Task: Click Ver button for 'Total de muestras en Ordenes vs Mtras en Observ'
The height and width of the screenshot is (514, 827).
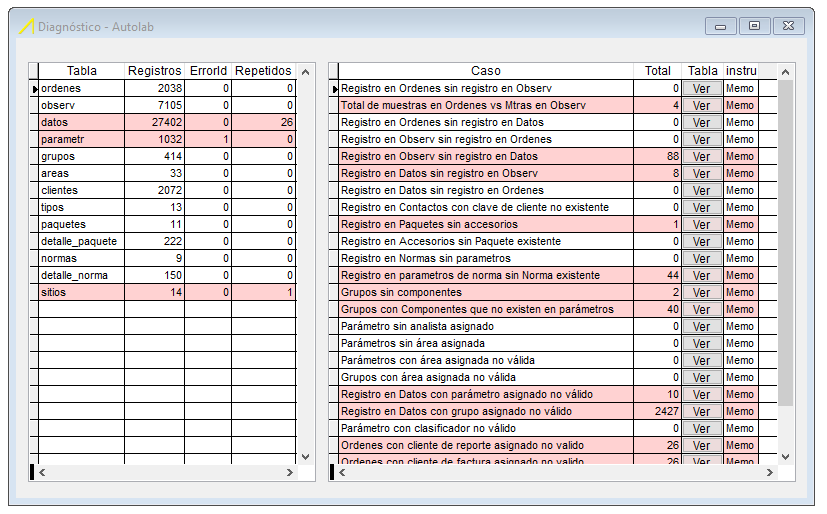Action: [x=702, y=105]
